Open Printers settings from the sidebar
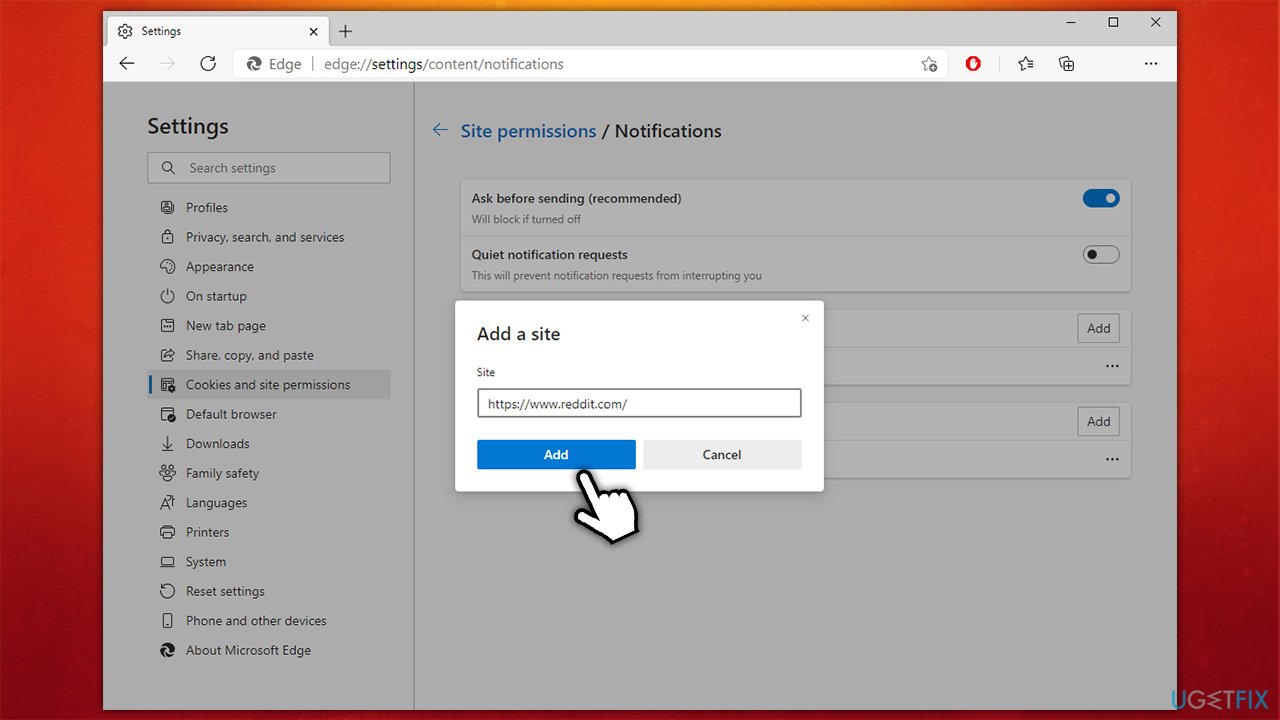This screenshot has height=720, width=1280. pos(209,532)
